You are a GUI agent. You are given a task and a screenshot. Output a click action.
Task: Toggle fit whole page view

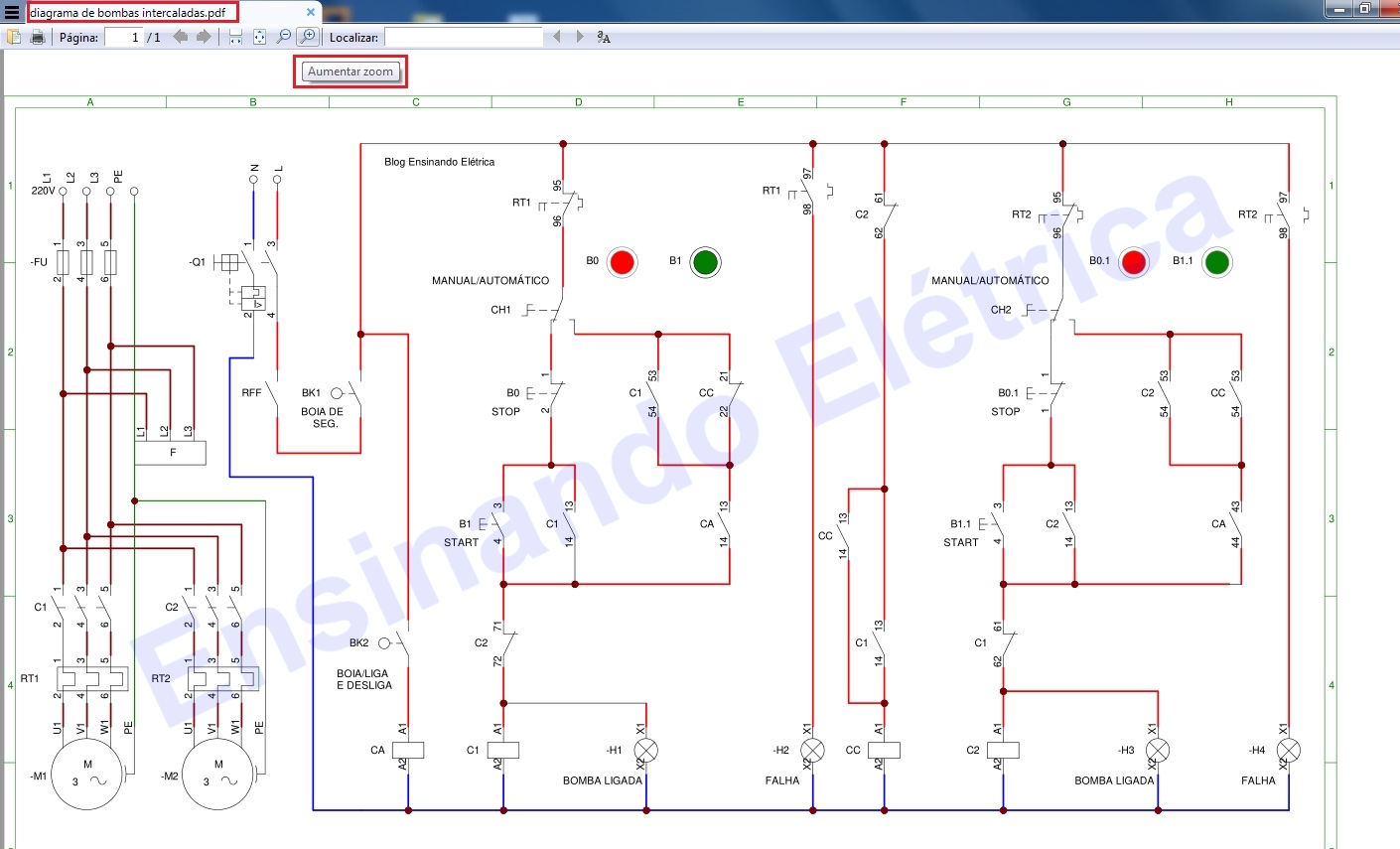[x=259, y=36]
